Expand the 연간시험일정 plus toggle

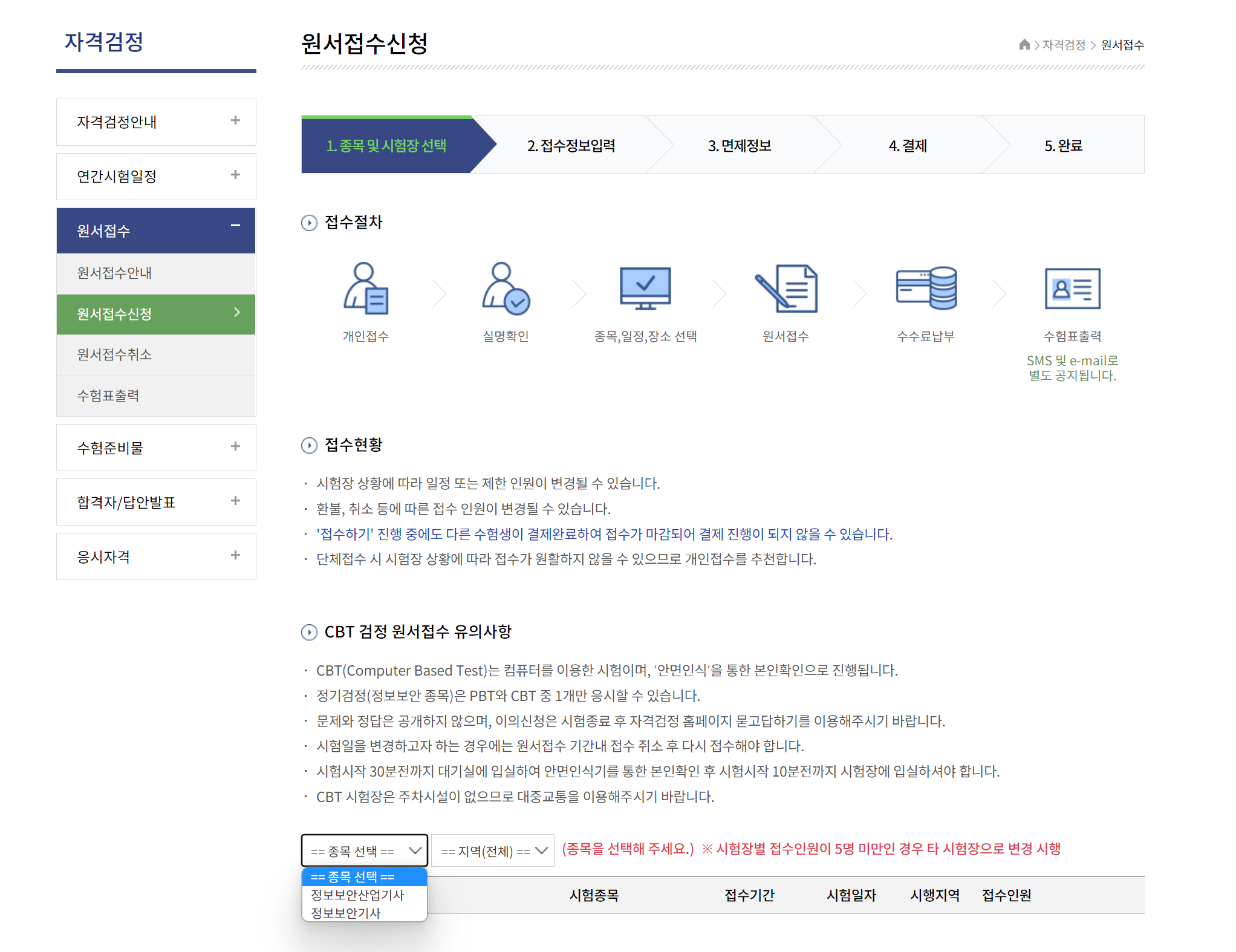point(235,175)
